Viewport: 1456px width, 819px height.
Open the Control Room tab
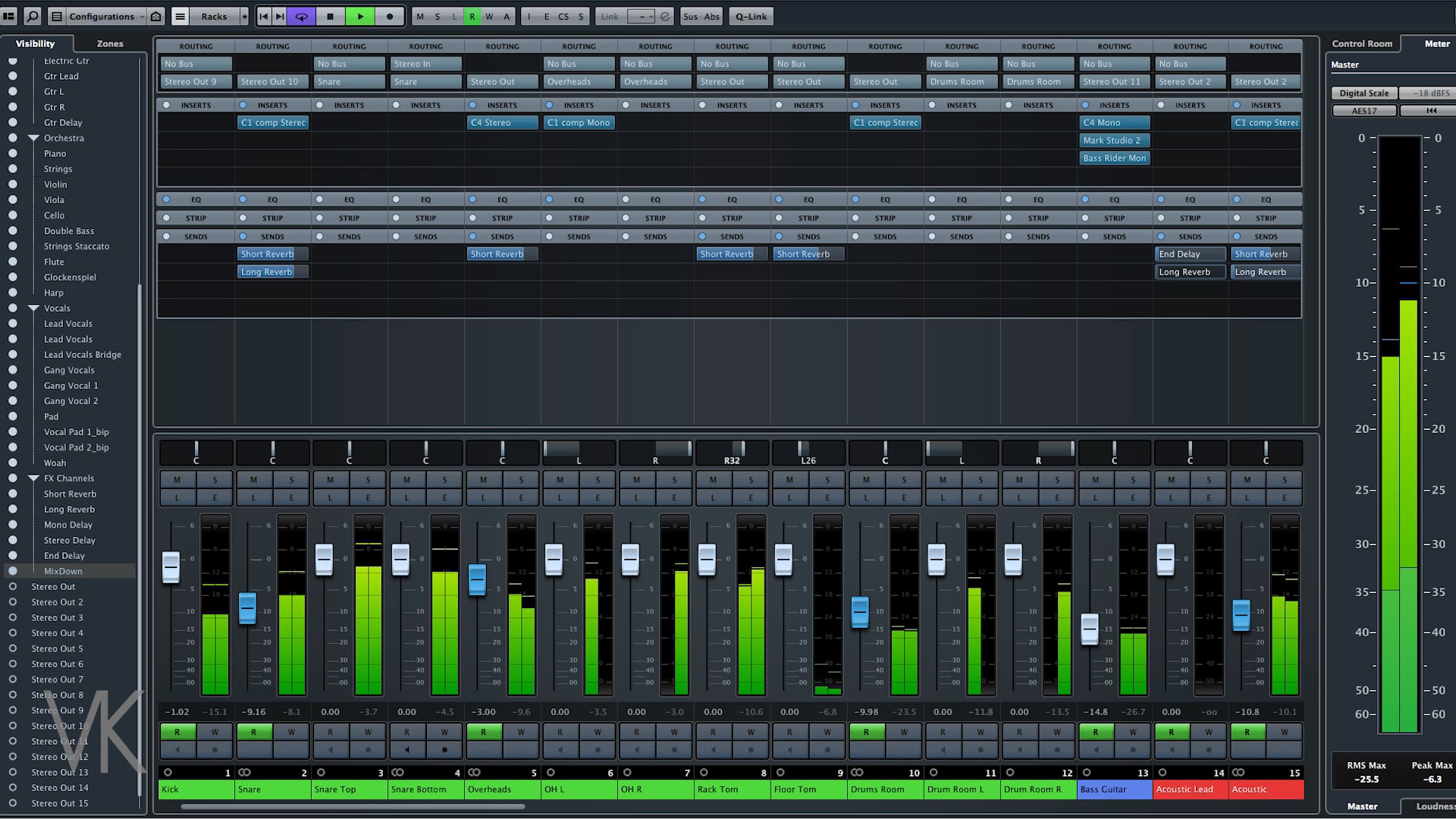[1362, 43]
